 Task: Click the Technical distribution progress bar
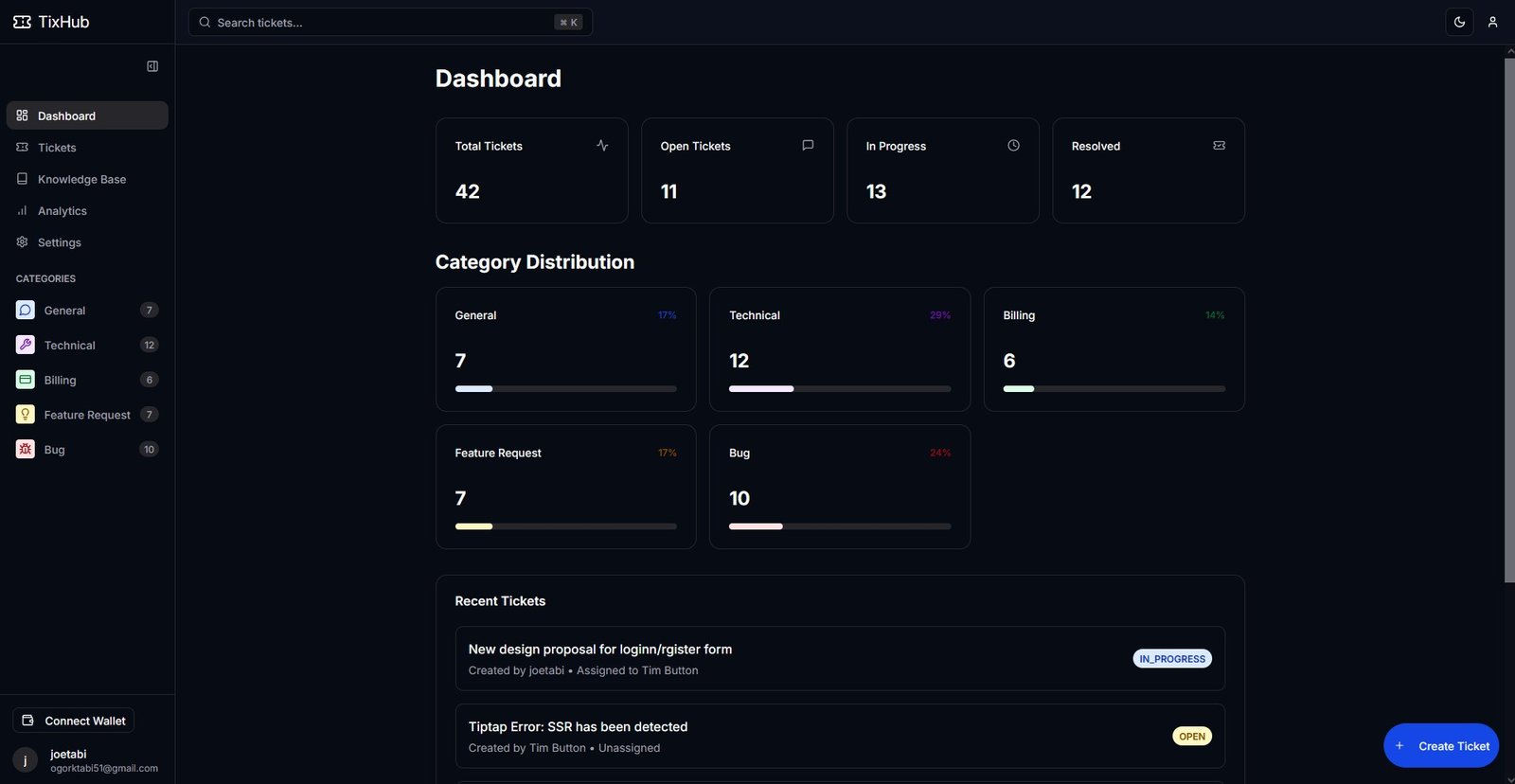[x=840, y=388]
